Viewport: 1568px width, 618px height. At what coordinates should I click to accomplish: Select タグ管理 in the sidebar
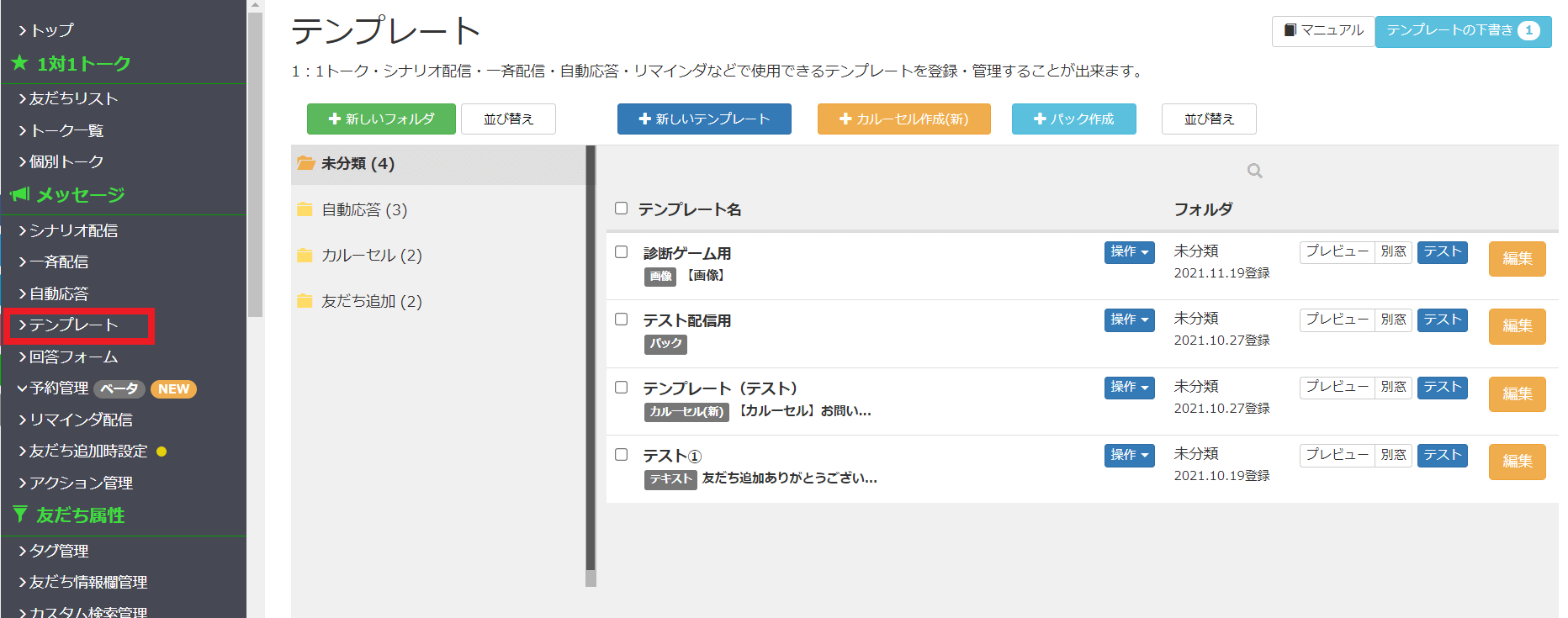click(53, 551)
